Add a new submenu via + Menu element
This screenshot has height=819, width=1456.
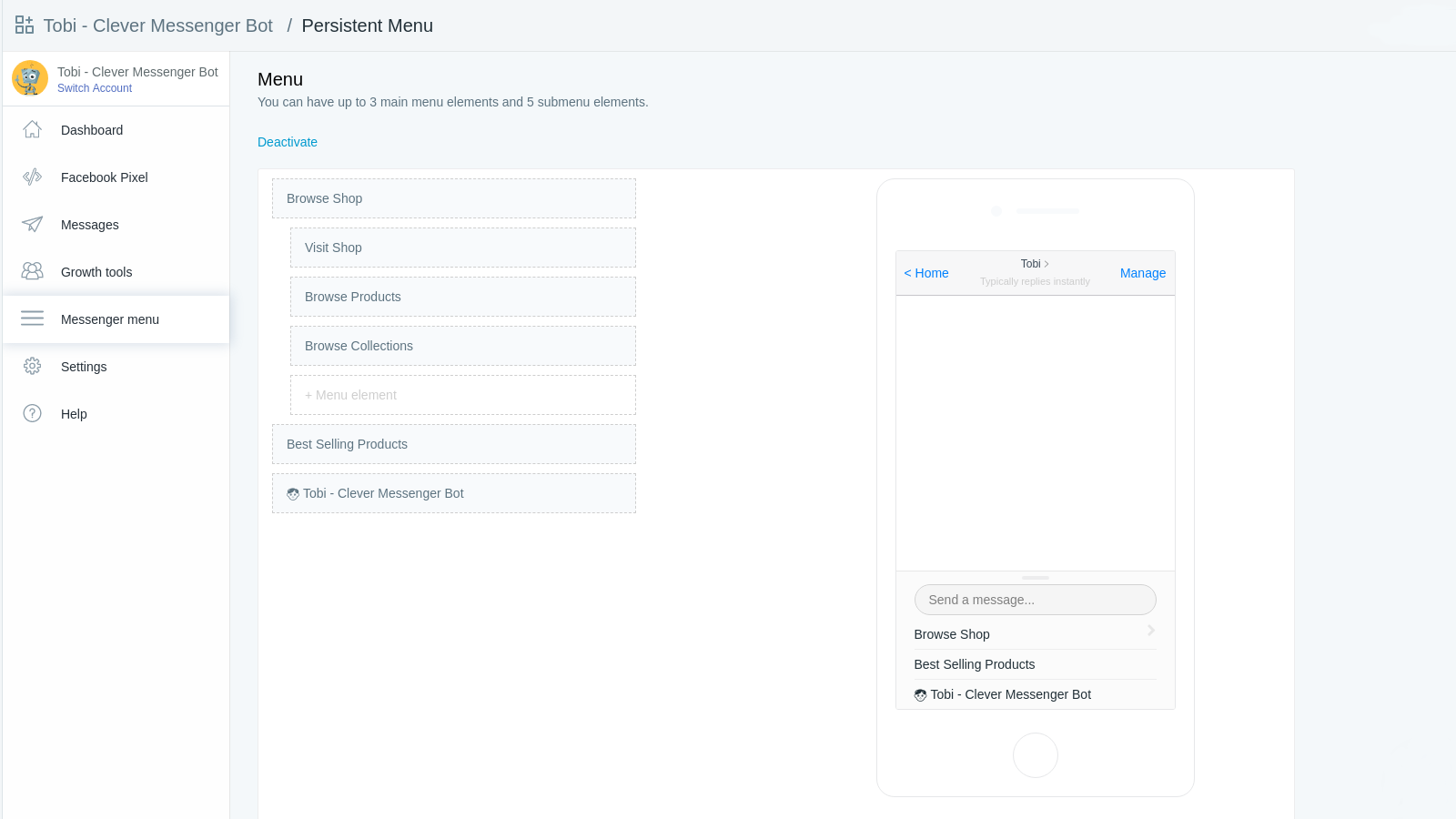point(463,395)
